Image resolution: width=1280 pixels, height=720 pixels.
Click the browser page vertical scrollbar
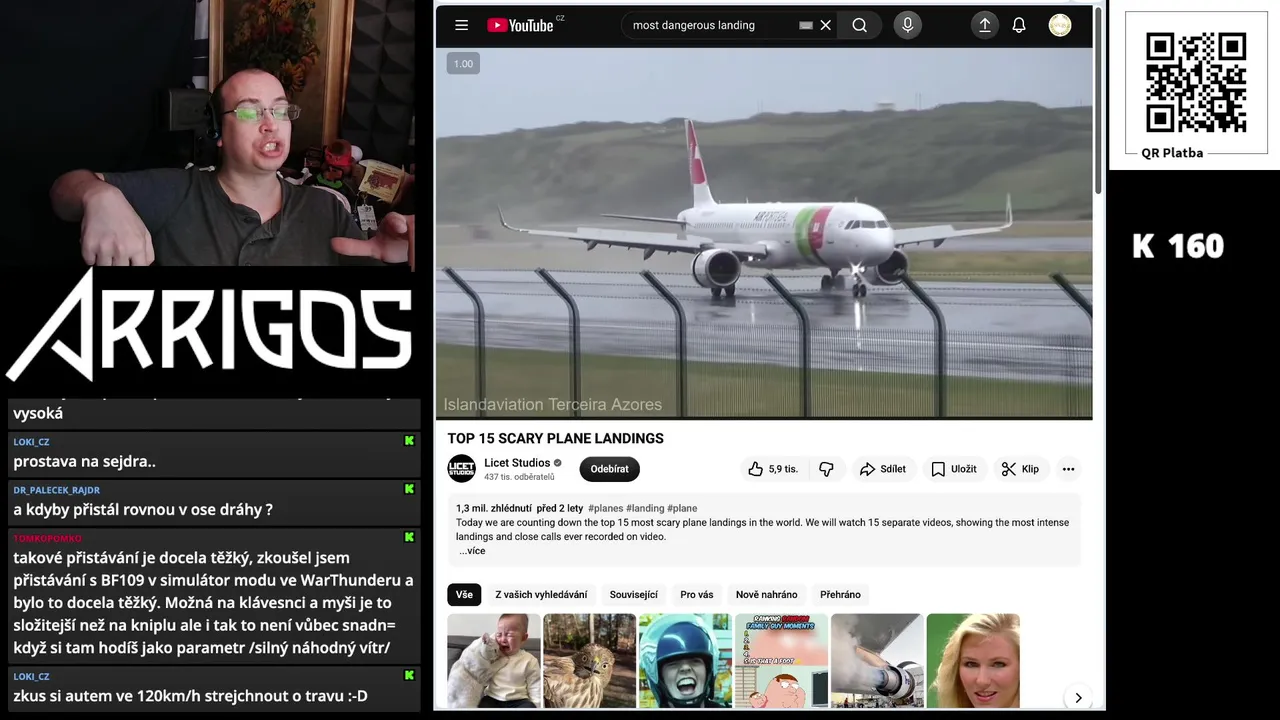coord(1099,100)
